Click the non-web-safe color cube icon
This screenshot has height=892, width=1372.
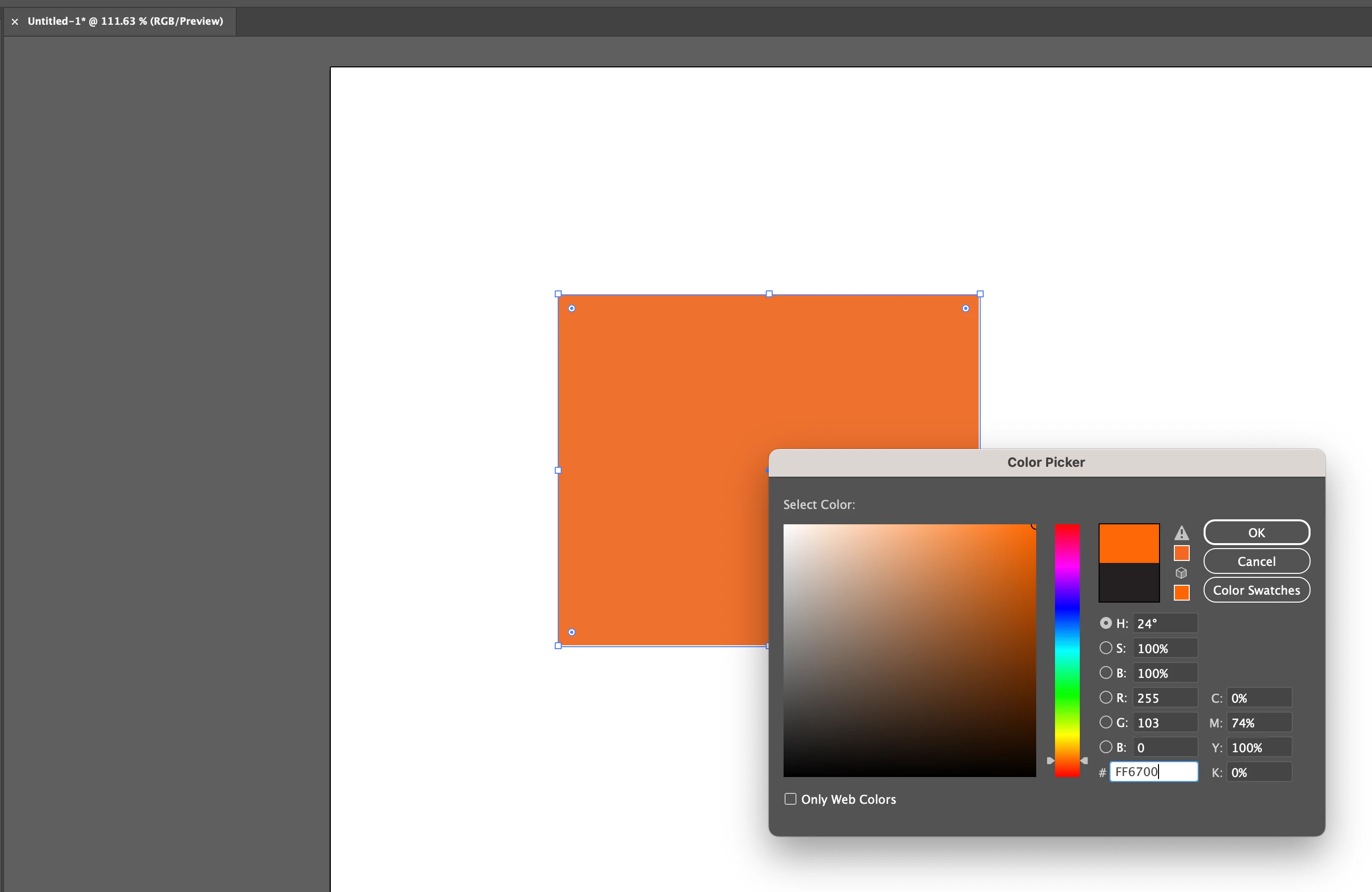(1181, 573)
